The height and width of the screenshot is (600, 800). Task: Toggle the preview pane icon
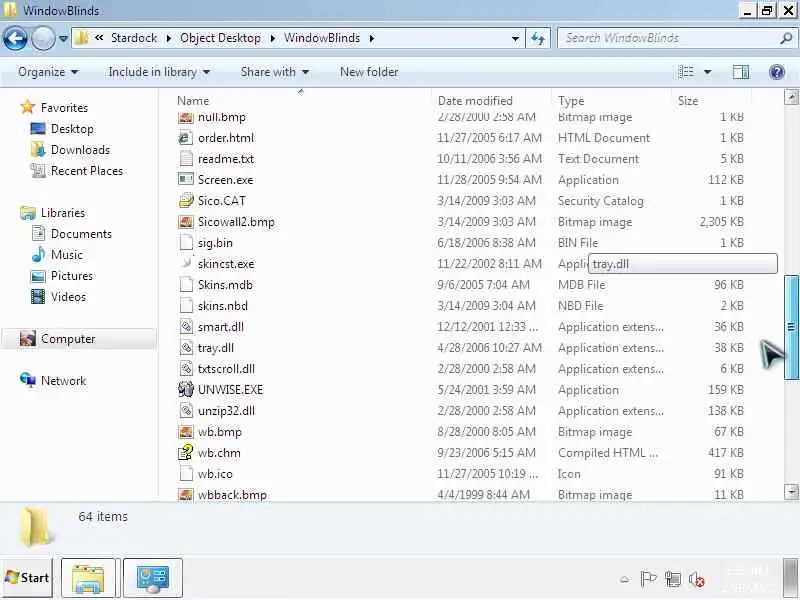[x=741, y=72]
